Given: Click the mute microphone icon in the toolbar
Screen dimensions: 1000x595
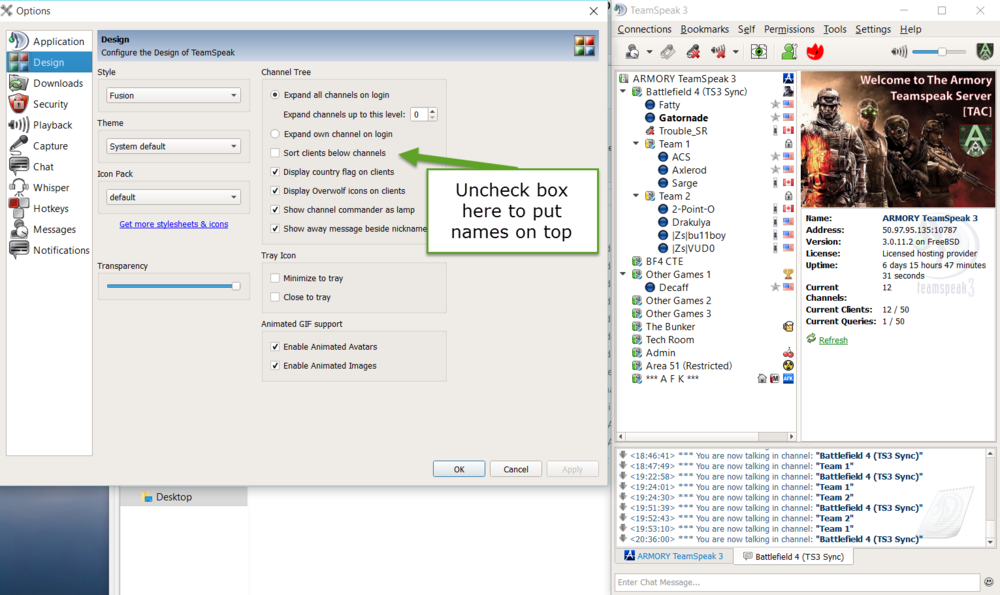Looking at the screenshot, I should click(x=693, y=52).
